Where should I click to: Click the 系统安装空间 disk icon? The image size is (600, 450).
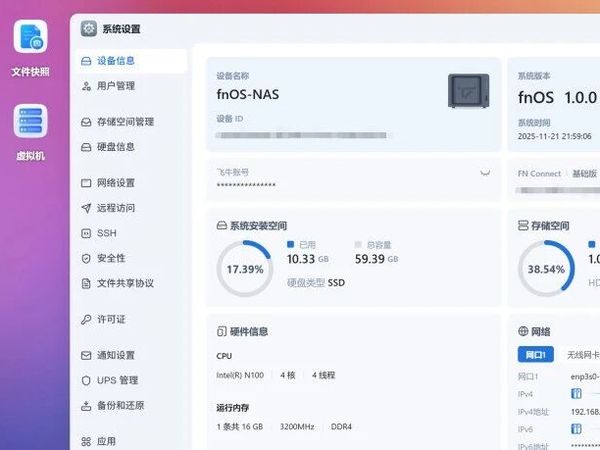(222, 225)
